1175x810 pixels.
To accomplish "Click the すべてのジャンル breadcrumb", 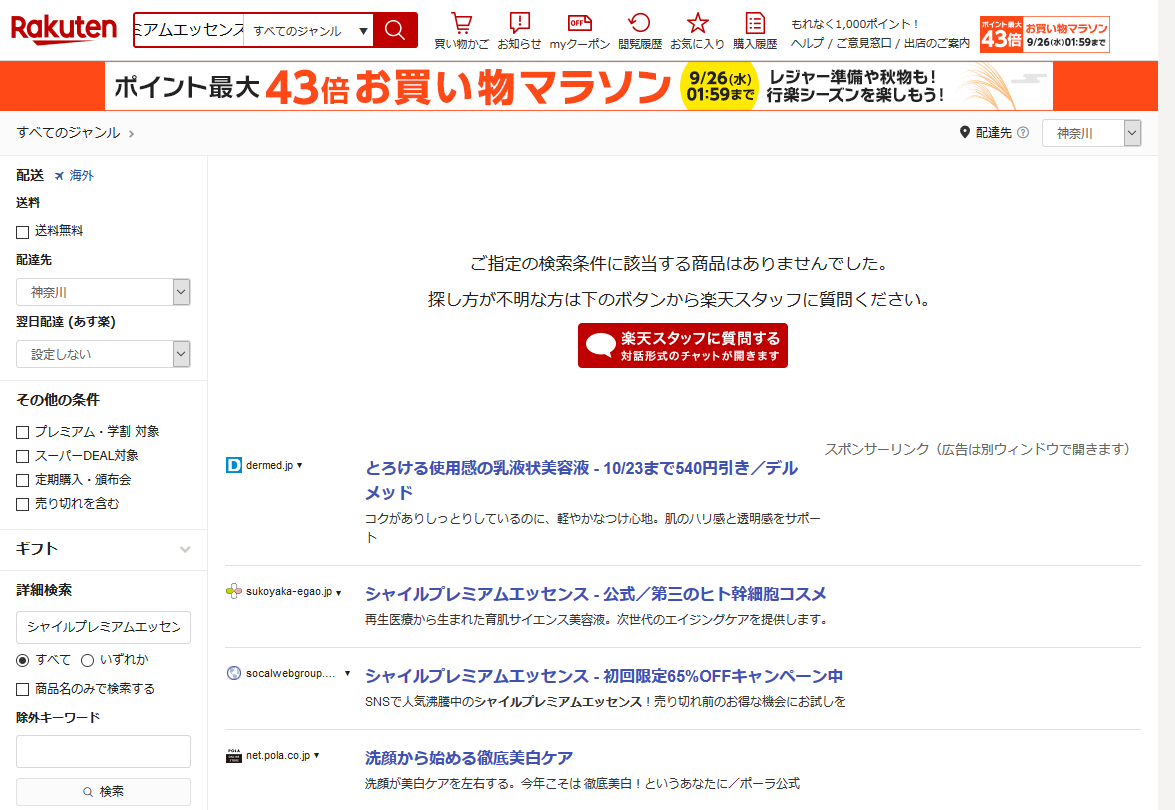I will click(x=68, y=133).
